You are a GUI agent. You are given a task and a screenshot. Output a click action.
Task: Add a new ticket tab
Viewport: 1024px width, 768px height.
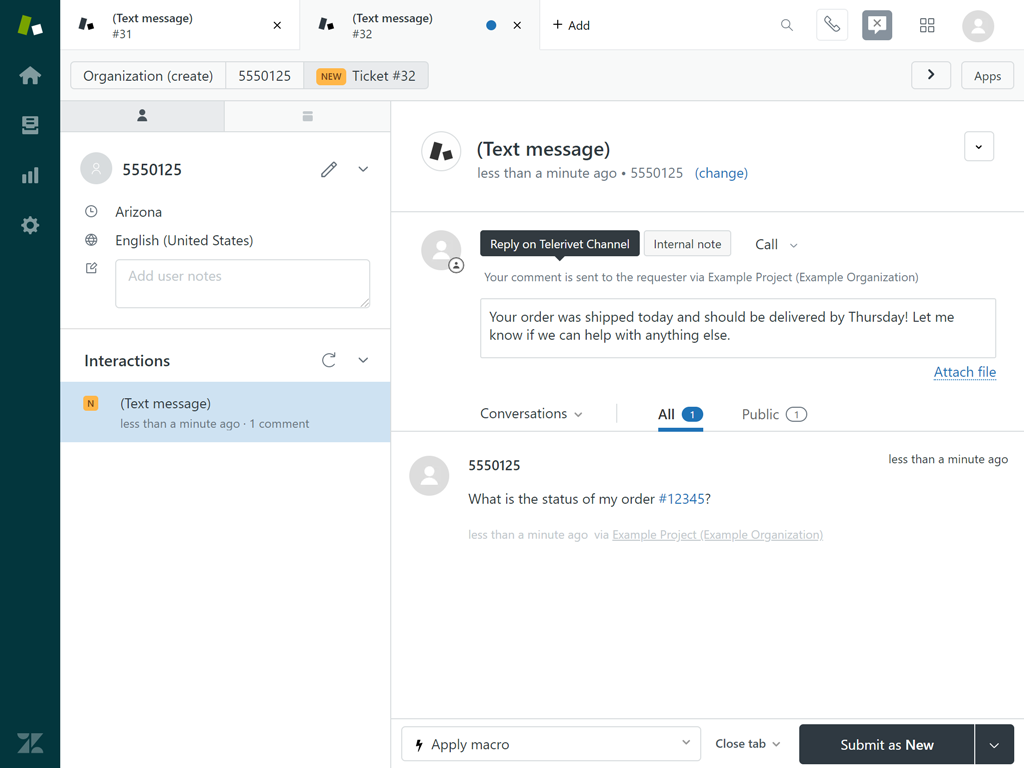point(571,25)
